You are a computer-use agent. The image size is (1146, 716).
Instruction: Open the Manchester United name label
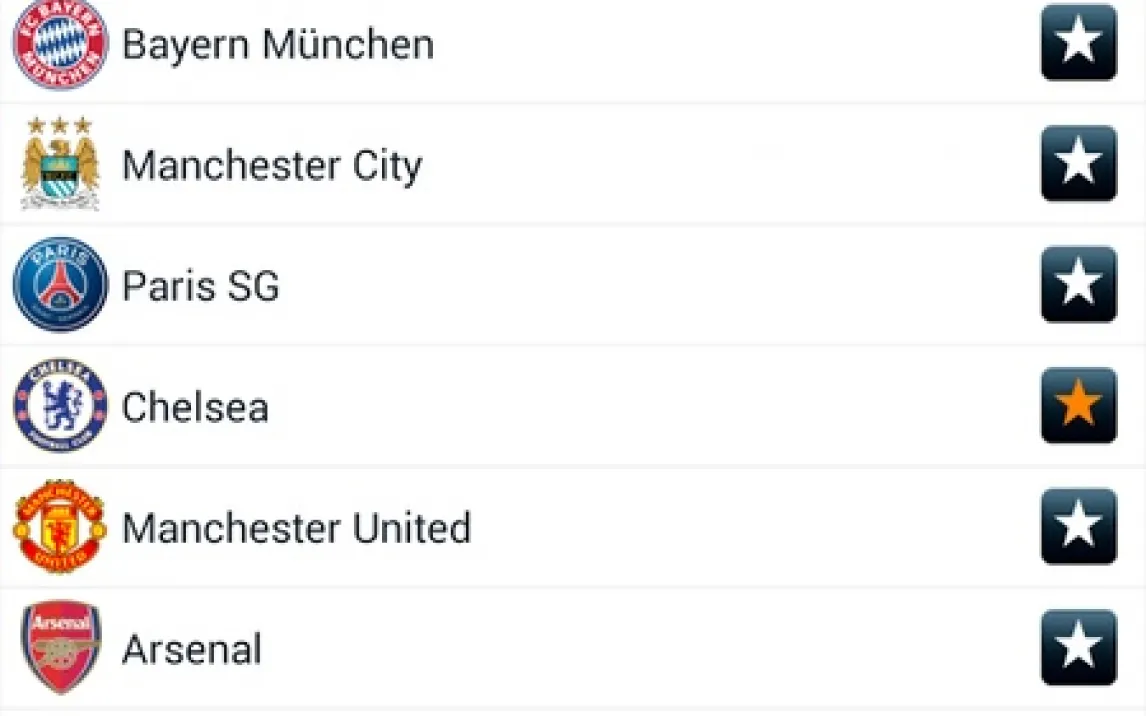pos(296,529)
